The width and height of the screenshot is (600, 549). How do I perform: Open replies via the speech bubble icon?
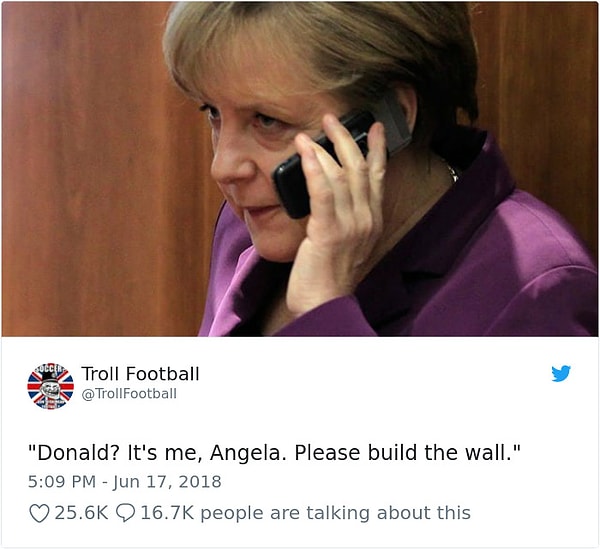coord(126,513)
